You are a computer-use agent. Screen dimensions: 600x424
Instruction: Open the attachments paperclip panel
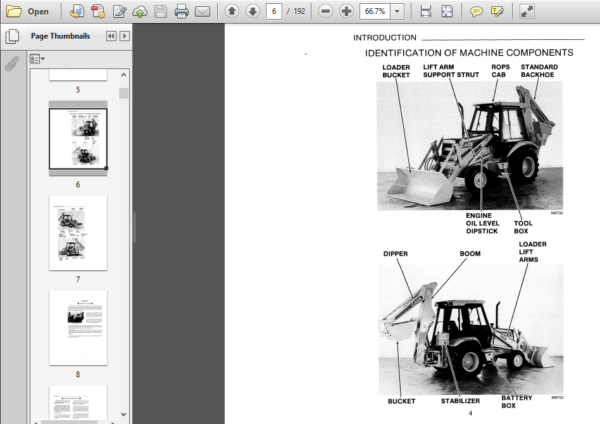tap(12, 63)
